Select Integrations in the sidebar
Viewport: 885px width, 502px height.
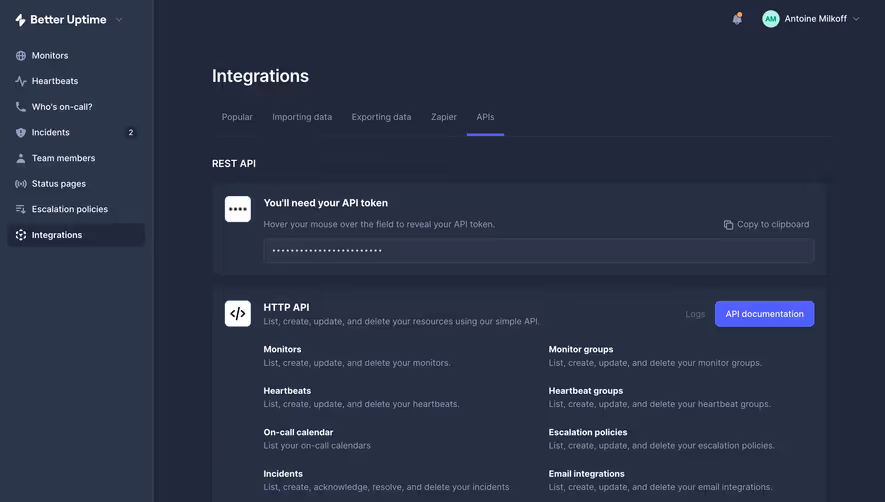tap(76, 235)
